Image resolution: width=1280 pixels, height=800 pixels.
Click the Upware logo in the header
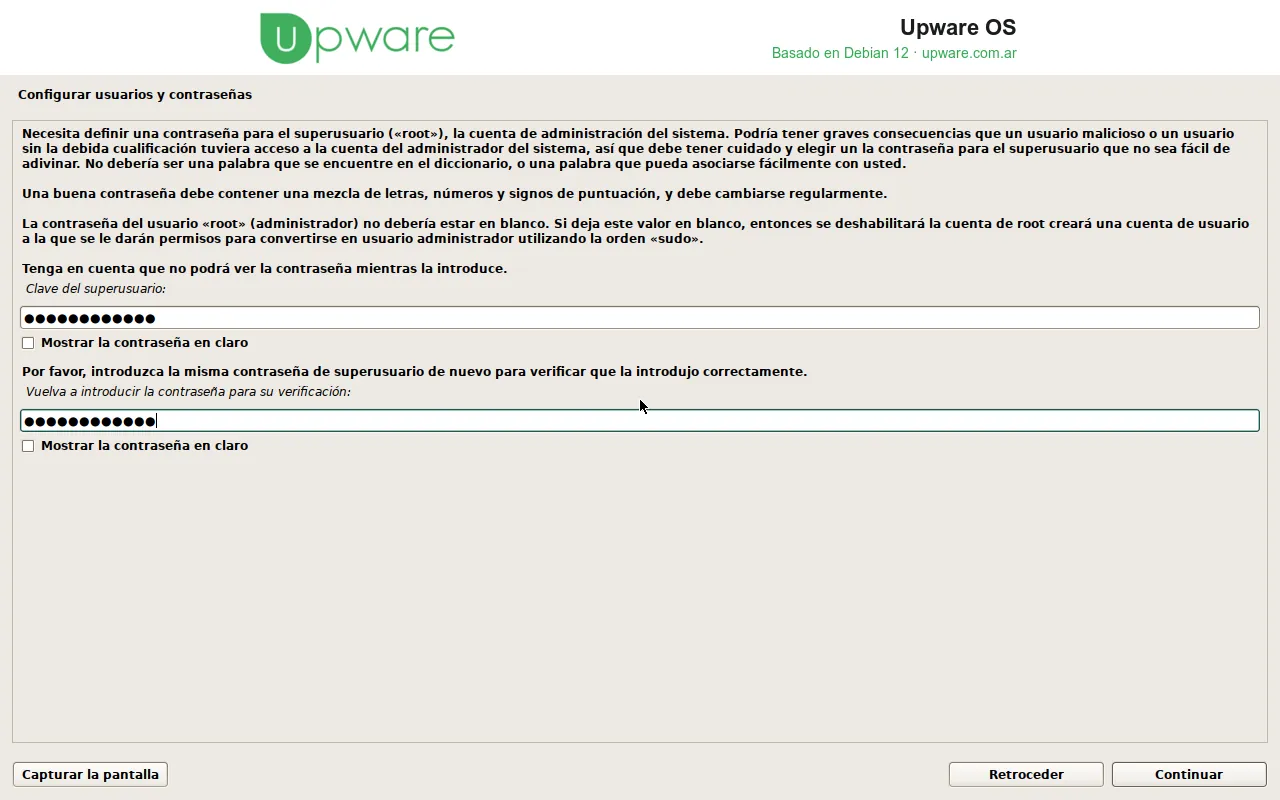tap(357, 38)
